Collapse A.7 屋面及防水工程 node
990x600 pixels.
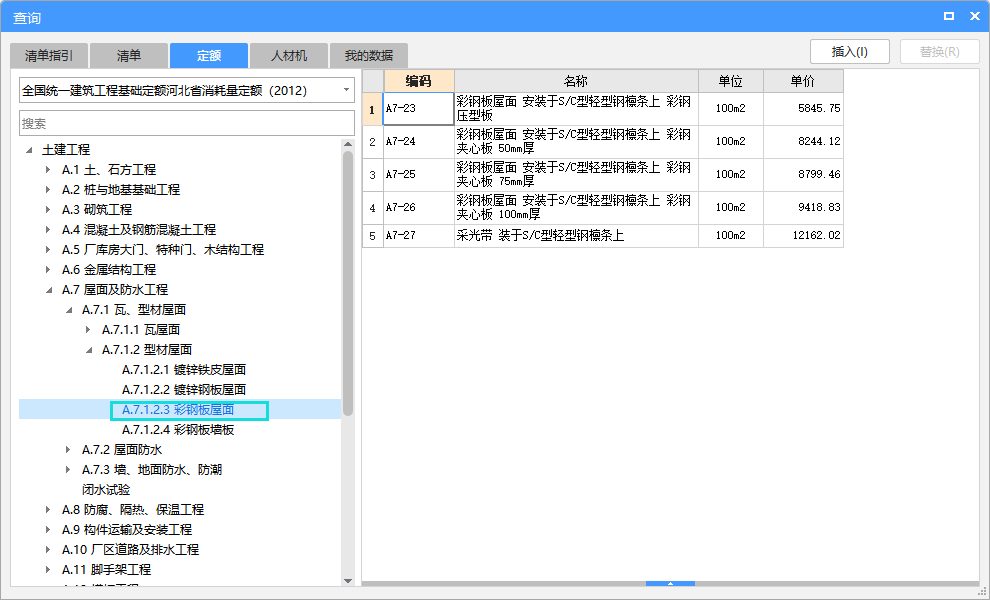pyautogui.click(x=49, y=290)
